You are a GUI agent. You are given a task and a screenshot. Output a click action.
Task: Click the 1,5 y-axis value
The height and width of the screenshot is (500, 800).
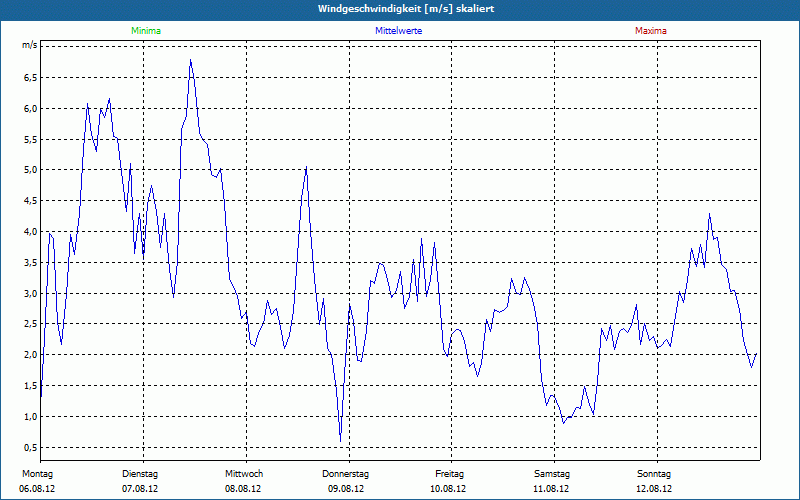pos(30,386)
